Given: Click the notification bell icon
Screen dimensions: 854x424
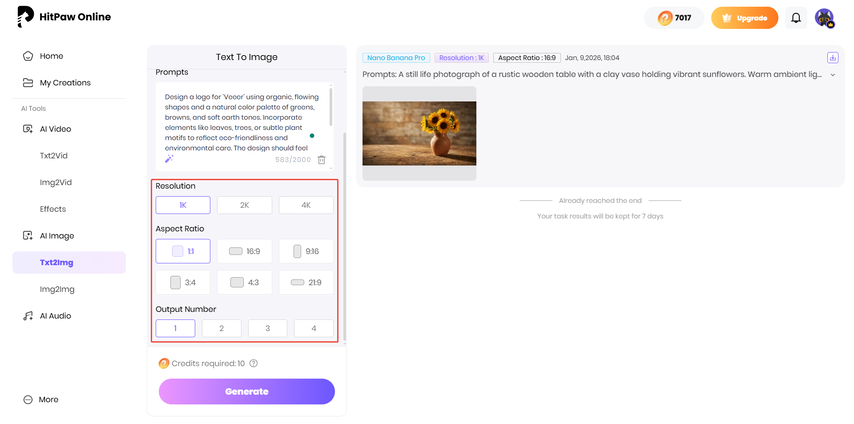Looking at the screenshot, I should pyautogui.click(x=796, y=18).
